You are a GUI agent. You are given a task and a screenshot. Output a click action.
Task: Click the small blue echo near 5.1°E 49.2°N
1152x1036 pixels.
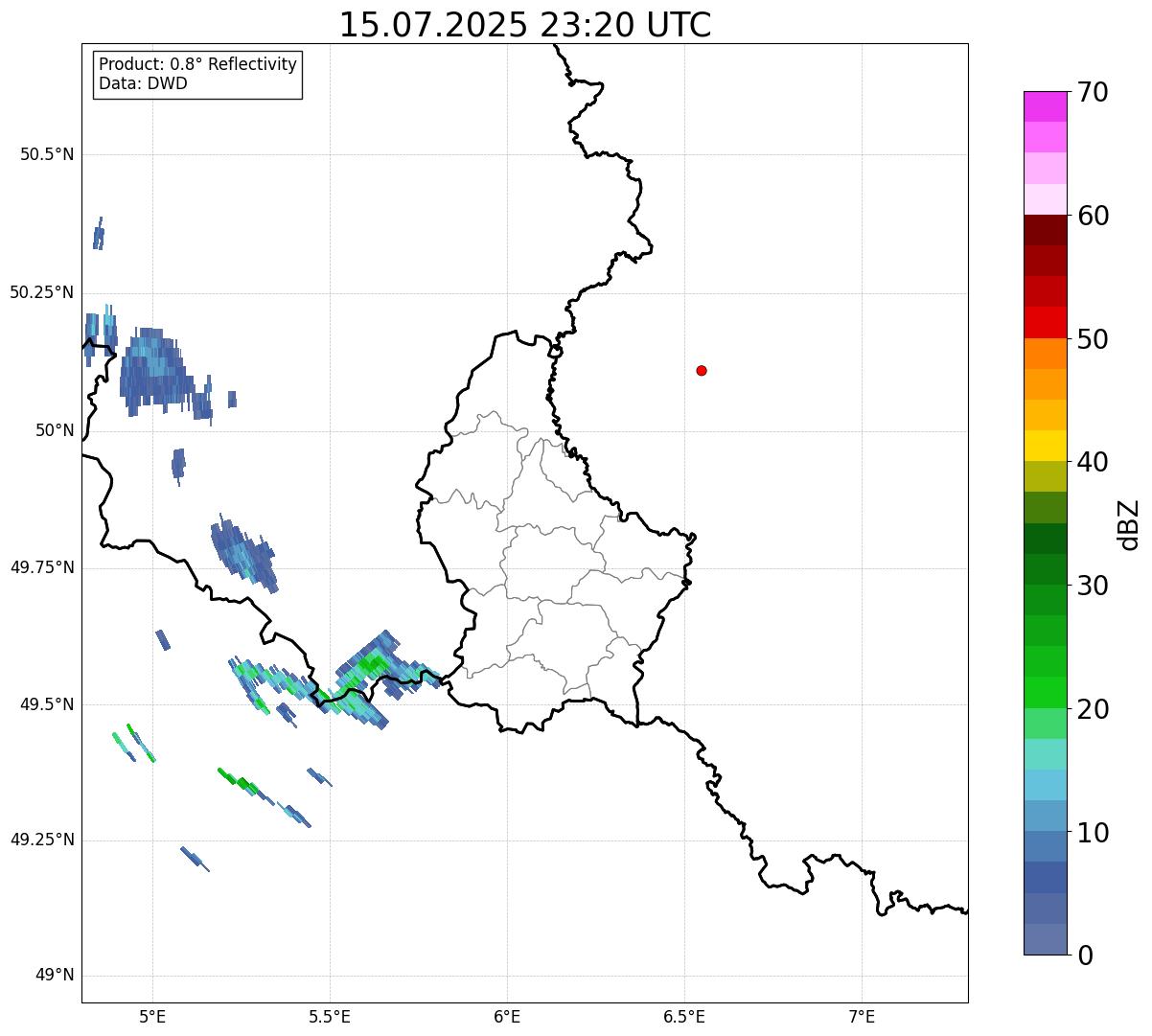(x=195, y=859)
